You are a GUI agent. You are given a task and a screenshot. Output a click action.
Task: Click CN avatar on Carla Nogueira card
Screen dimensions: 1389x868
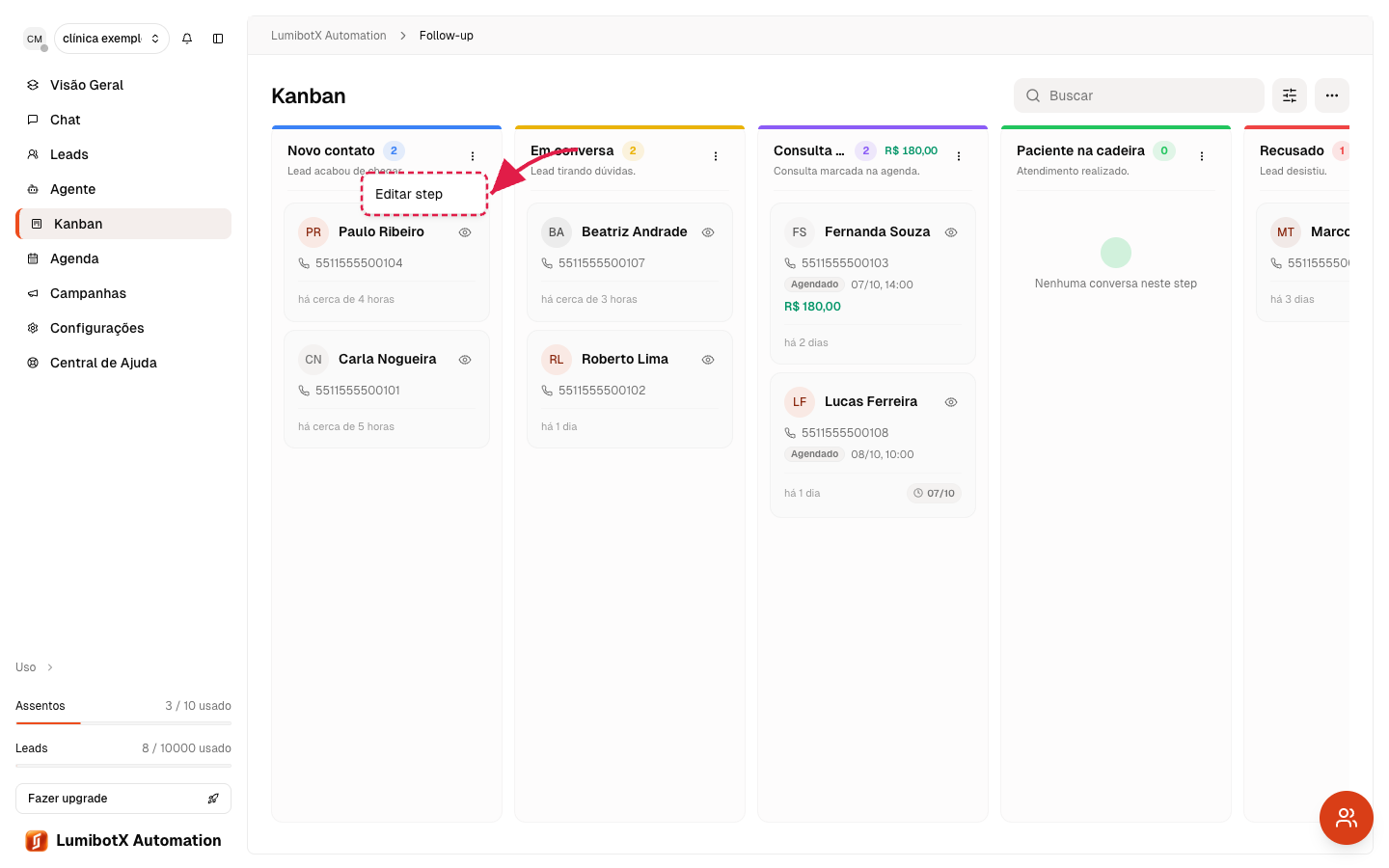313,360
